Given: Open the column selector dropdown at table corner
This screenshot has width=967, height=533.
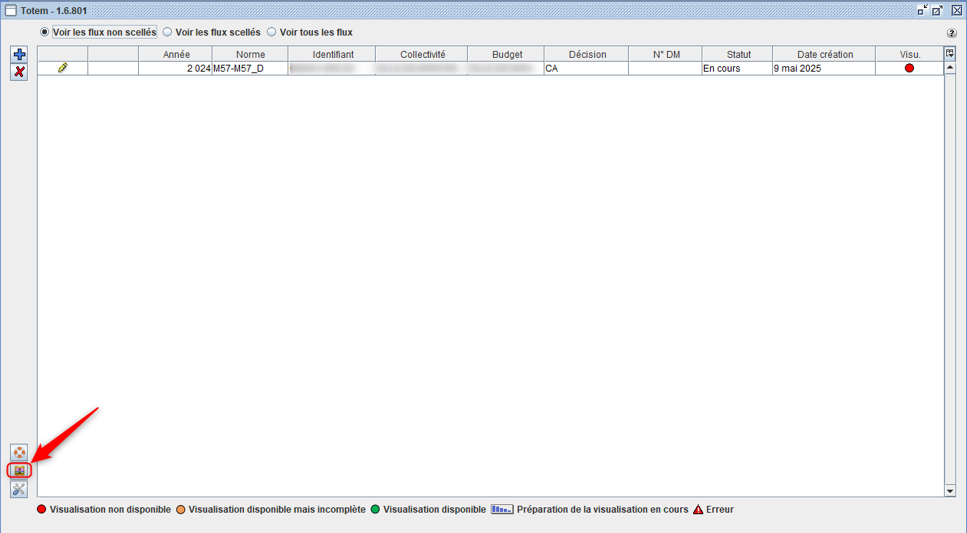Looking at the screenshot, I should [950, 54].
